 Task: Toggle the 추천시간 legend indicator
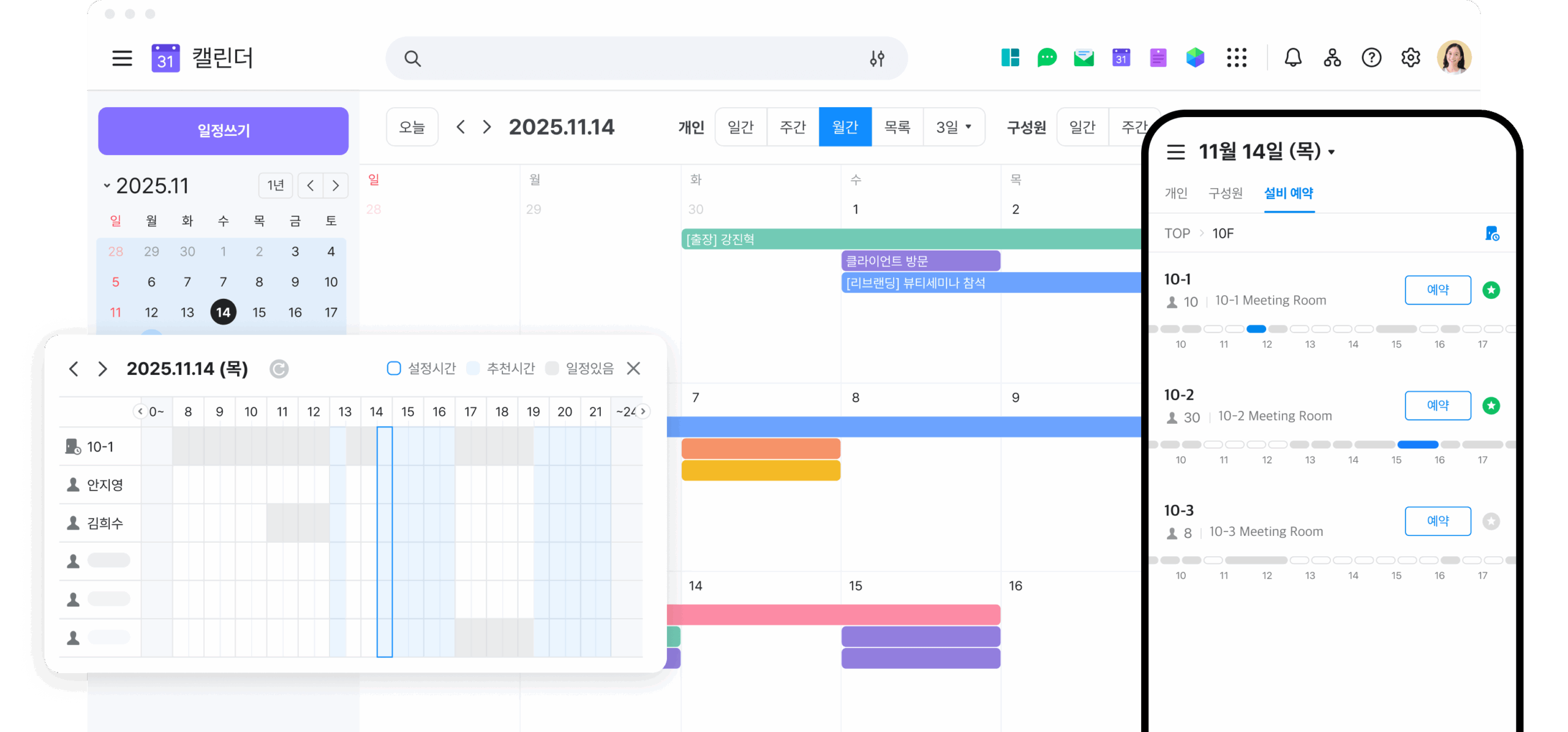pyautogui.click(x=472, y=368)
